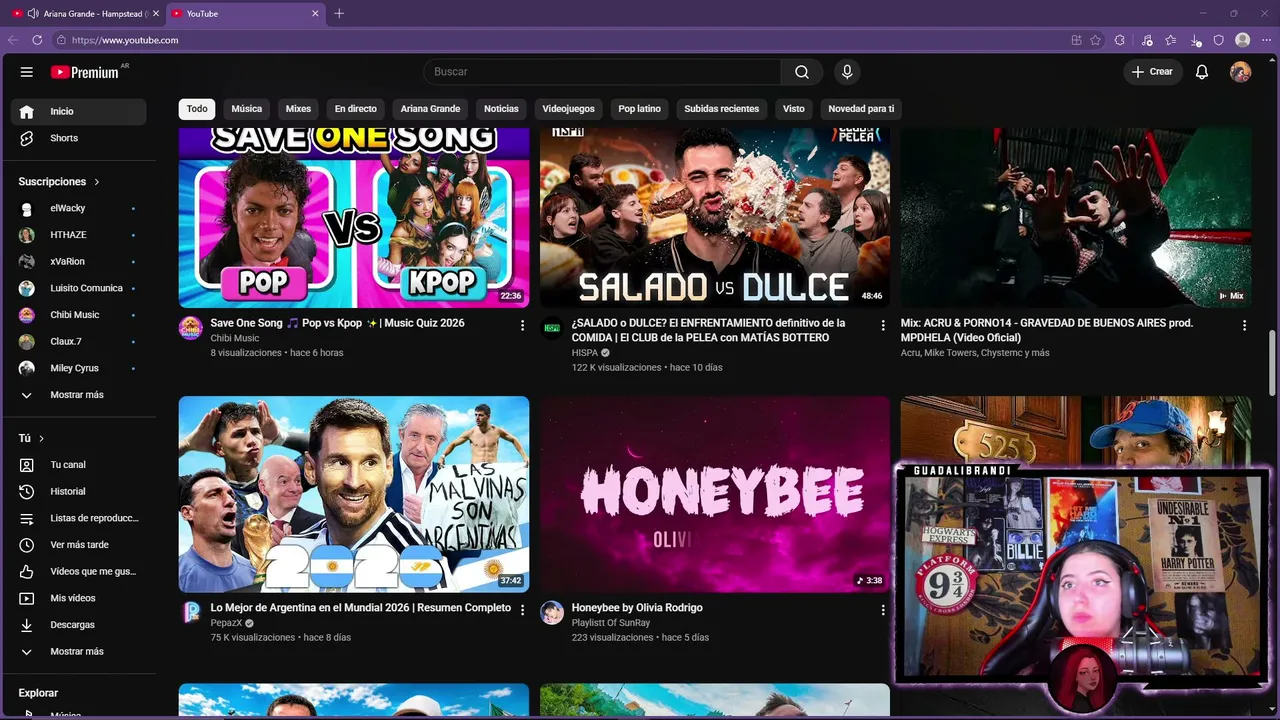The width and height of the screenshot is (1280, 720).
Task: Add this page to favorites star
Action: point(1096,40)
